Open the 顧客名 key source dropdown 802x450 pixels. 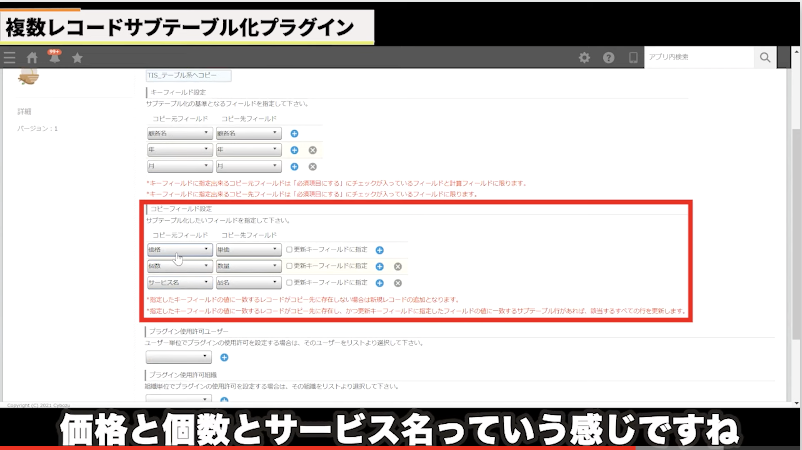(x=179, y=133)
